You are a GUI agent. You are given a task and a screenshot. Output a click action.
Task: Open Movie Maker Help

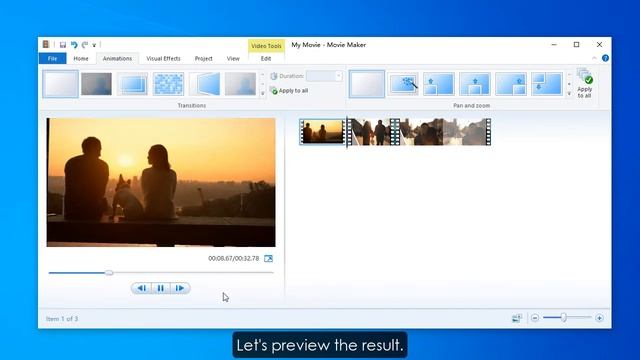605,58
